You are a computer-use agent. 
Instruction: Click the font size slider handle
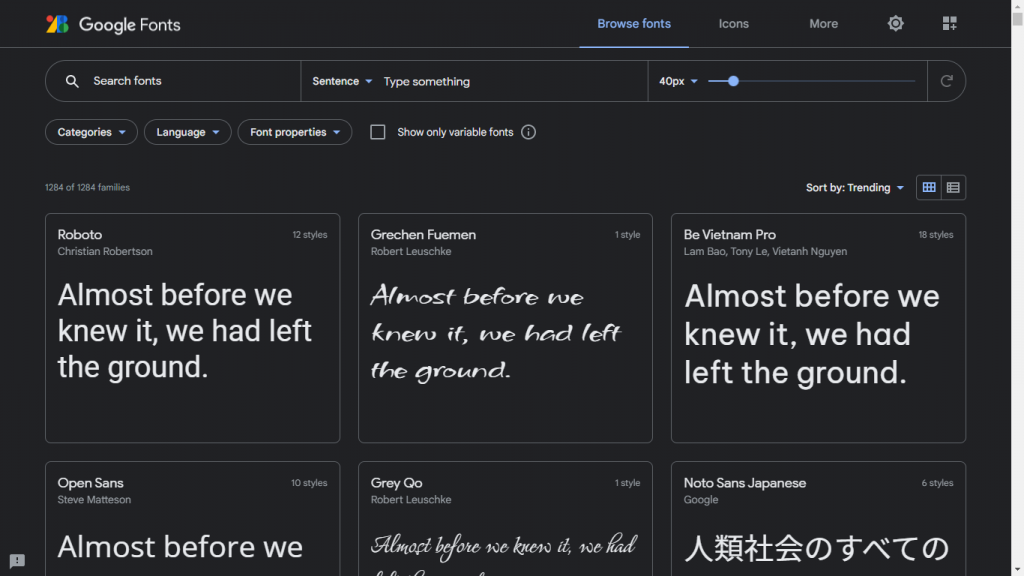733,81
